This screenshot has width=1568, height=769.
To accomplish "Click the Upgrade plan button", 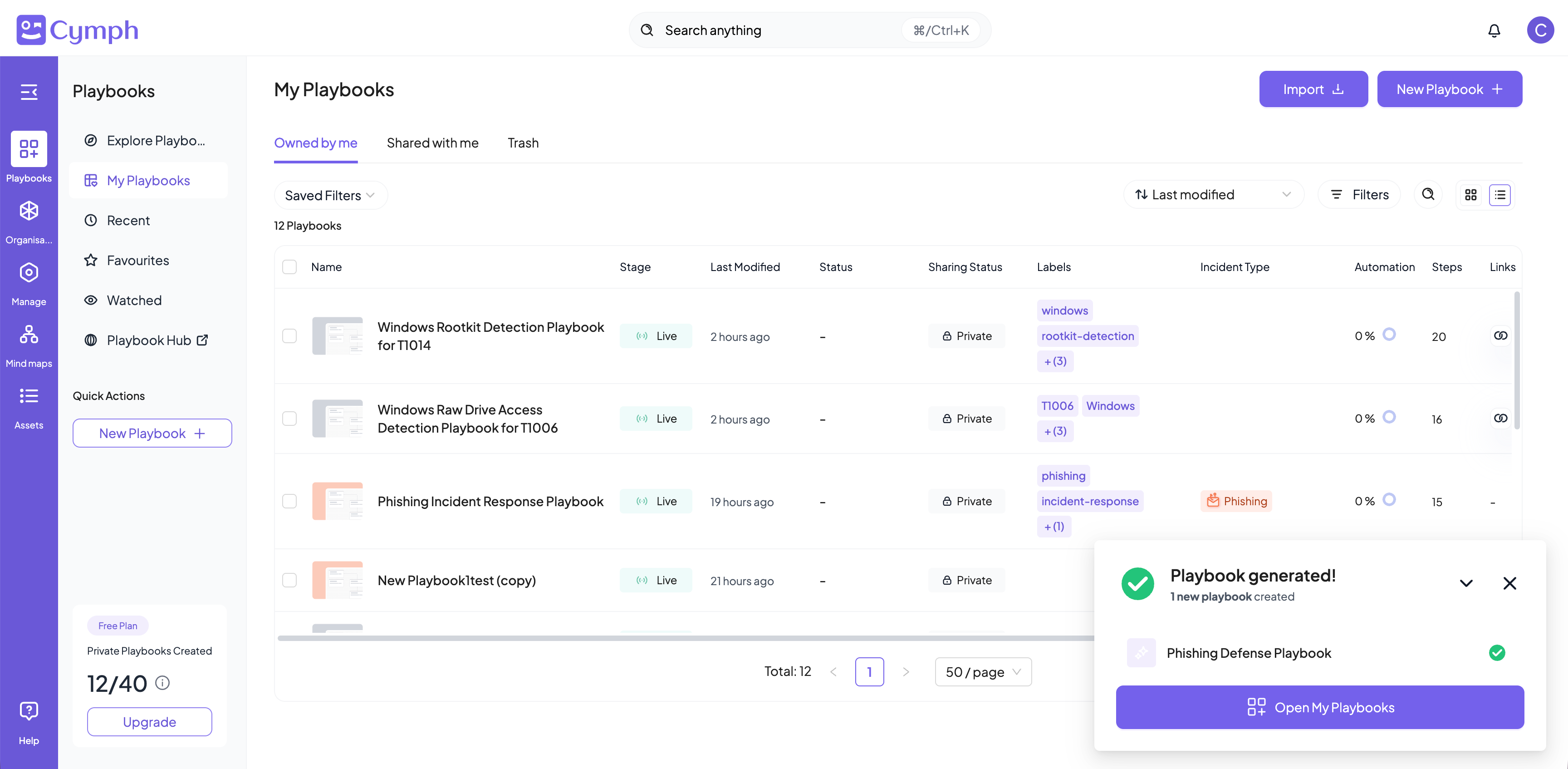I will 149,722.
